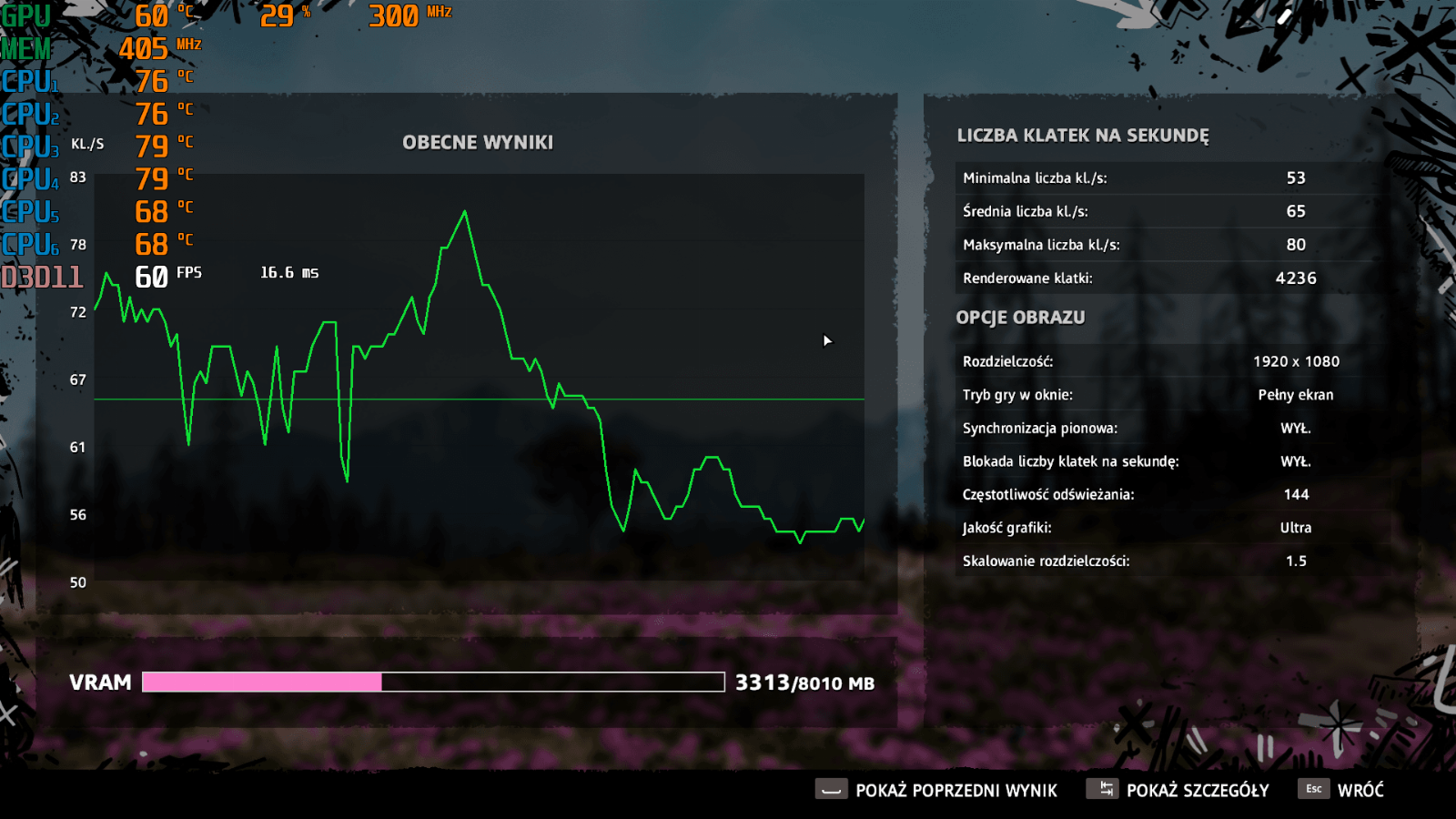Click the Liczba klatek na sekundę heading

[x=1083, y=135]
